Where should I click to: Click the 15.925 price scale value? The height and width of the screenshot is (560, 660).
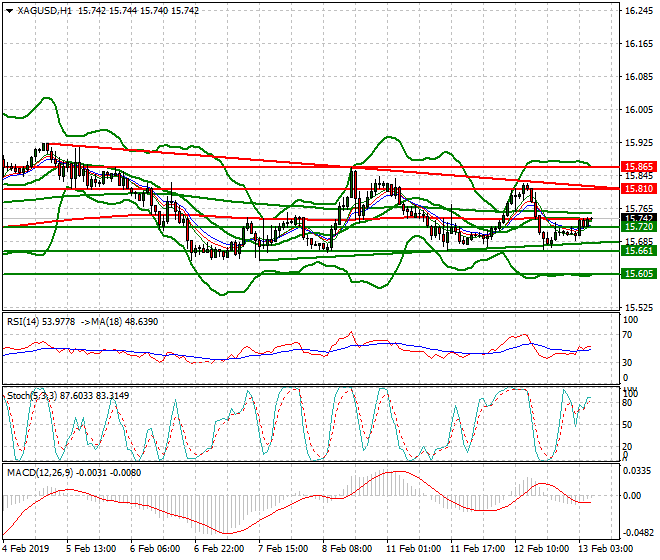(x=639, y=143)
